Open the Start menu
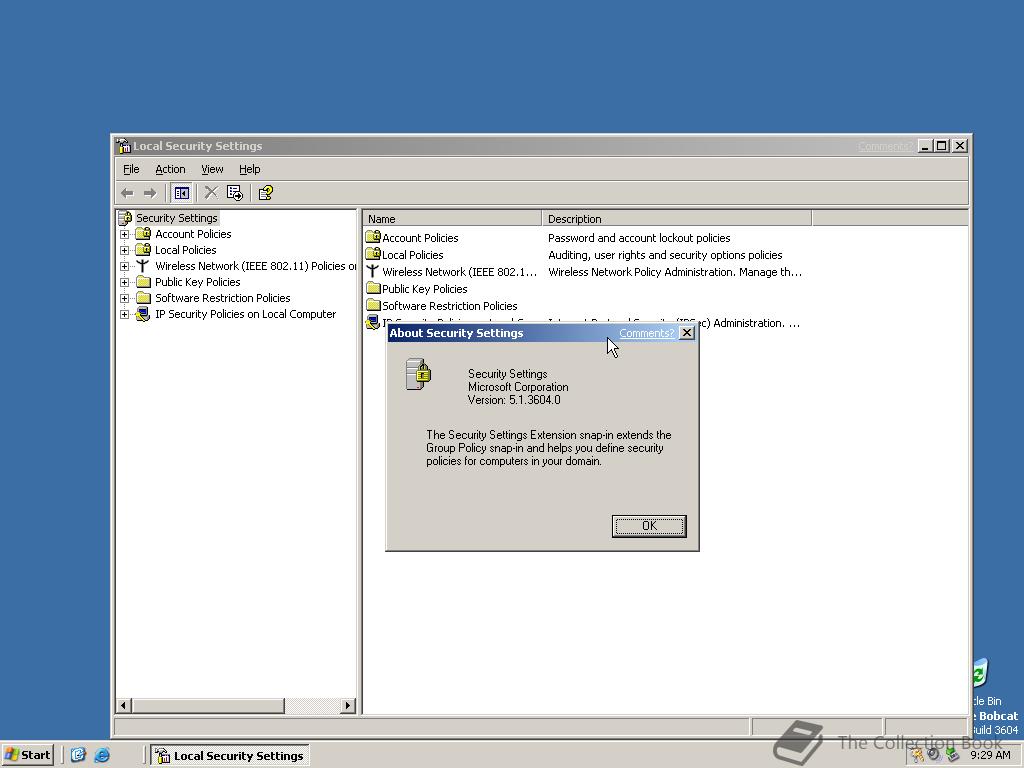1024x768 pixels. tap(27, 755)
